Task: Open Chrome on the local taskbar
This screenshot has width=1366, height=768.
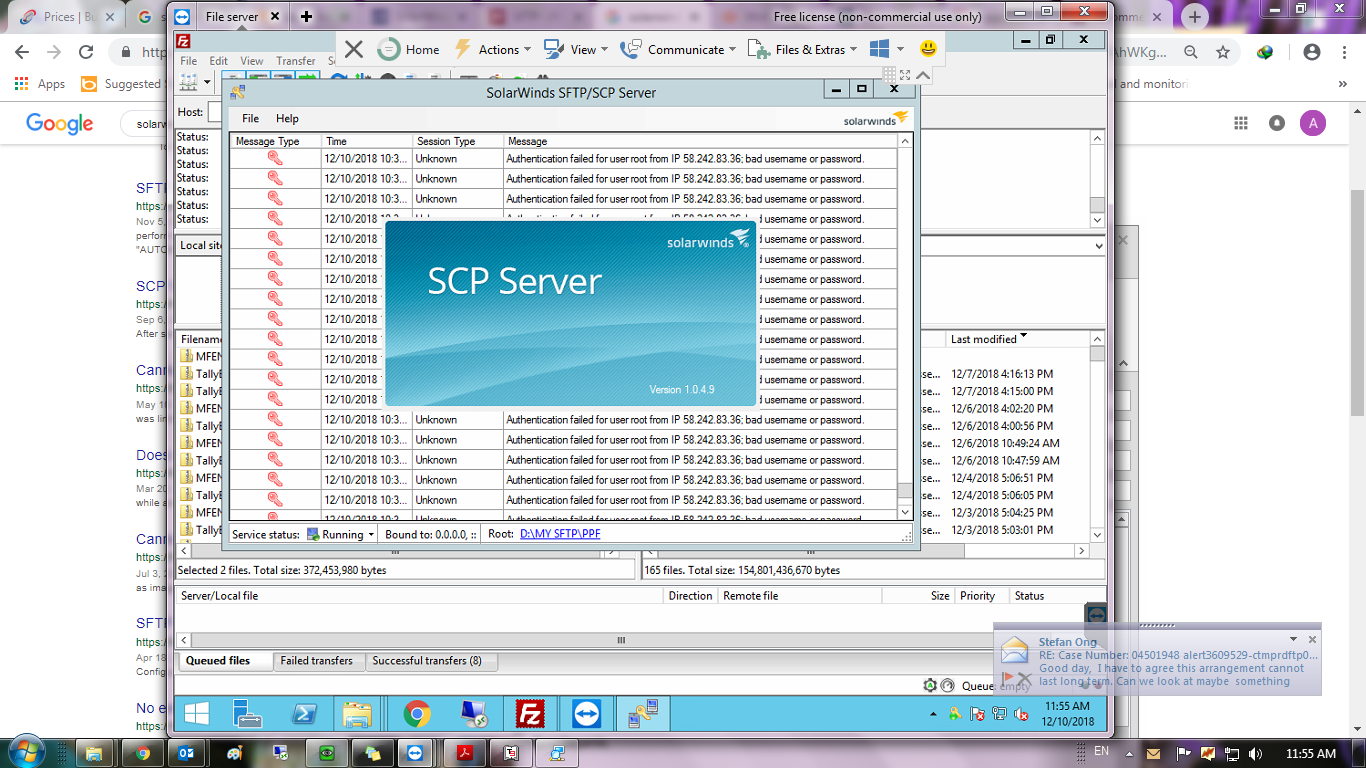Action: coord(141,753)
